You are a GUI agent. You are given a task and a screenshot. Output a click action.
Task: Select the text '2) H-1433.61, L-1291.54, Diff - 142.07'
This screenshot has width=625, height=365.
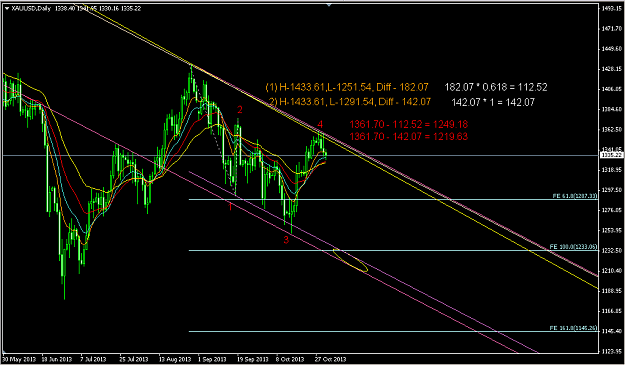[350, 102]
